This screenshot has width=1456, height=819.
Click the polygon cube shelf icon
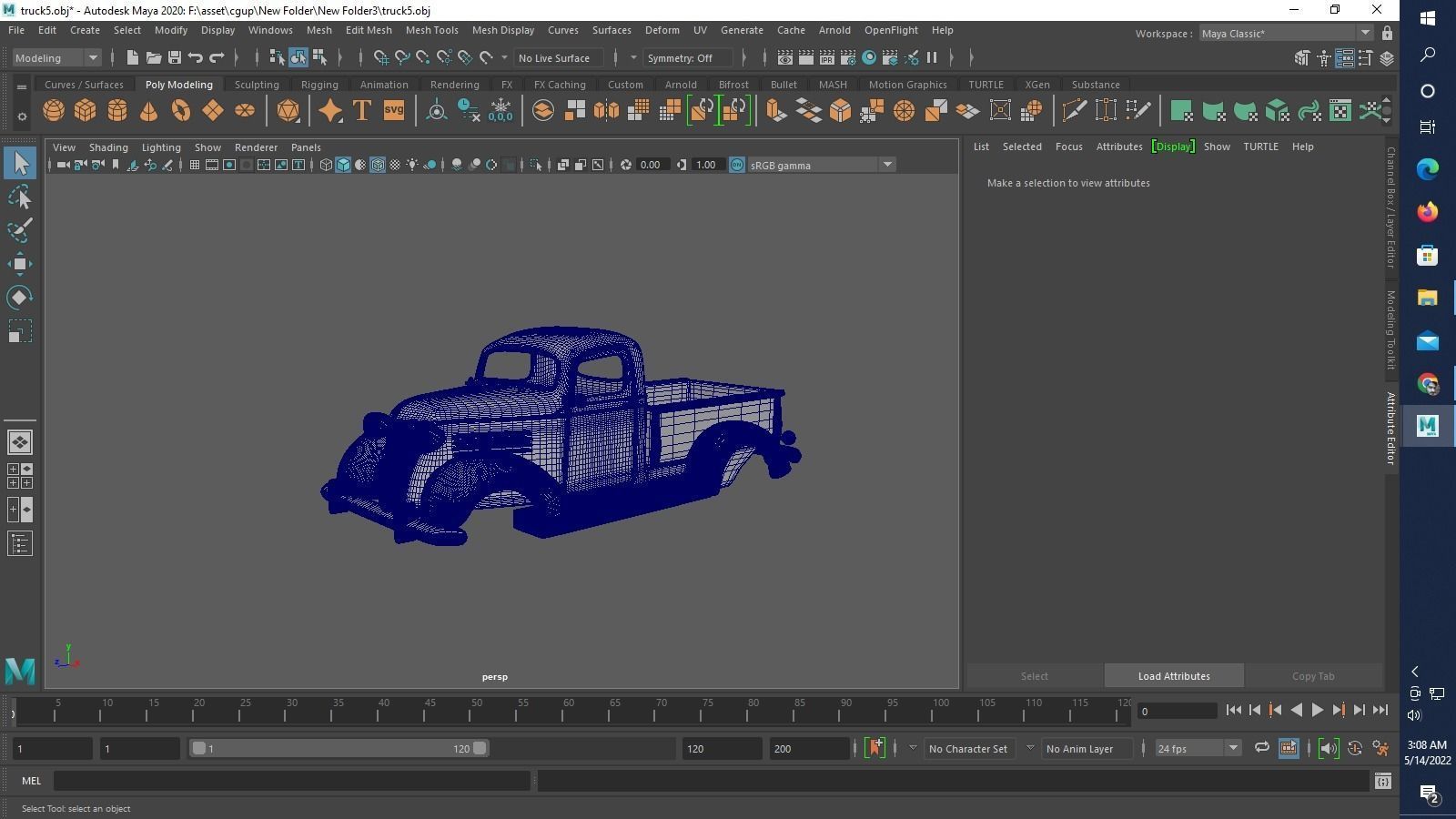pos(86,111)
